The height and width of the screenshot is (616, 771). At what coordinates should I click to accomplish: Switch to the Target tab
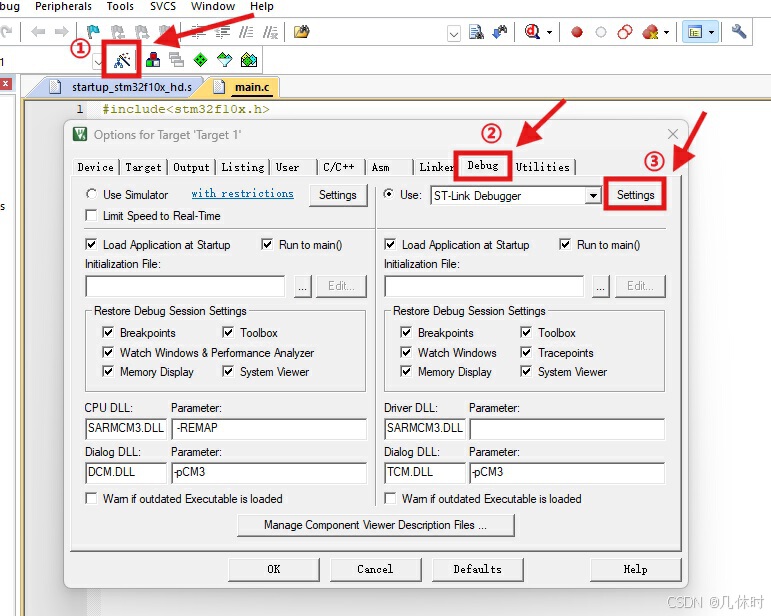click(143, 167)
